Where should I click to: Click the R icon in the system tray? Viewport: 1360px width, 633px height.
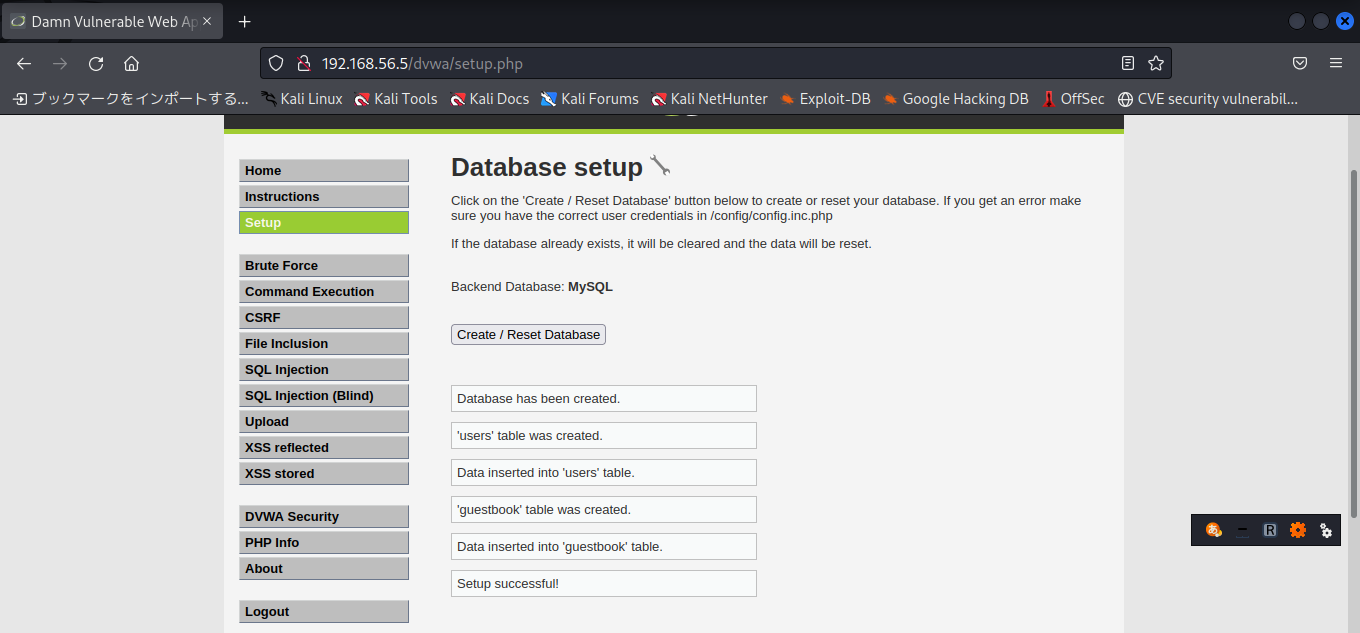1270,530
